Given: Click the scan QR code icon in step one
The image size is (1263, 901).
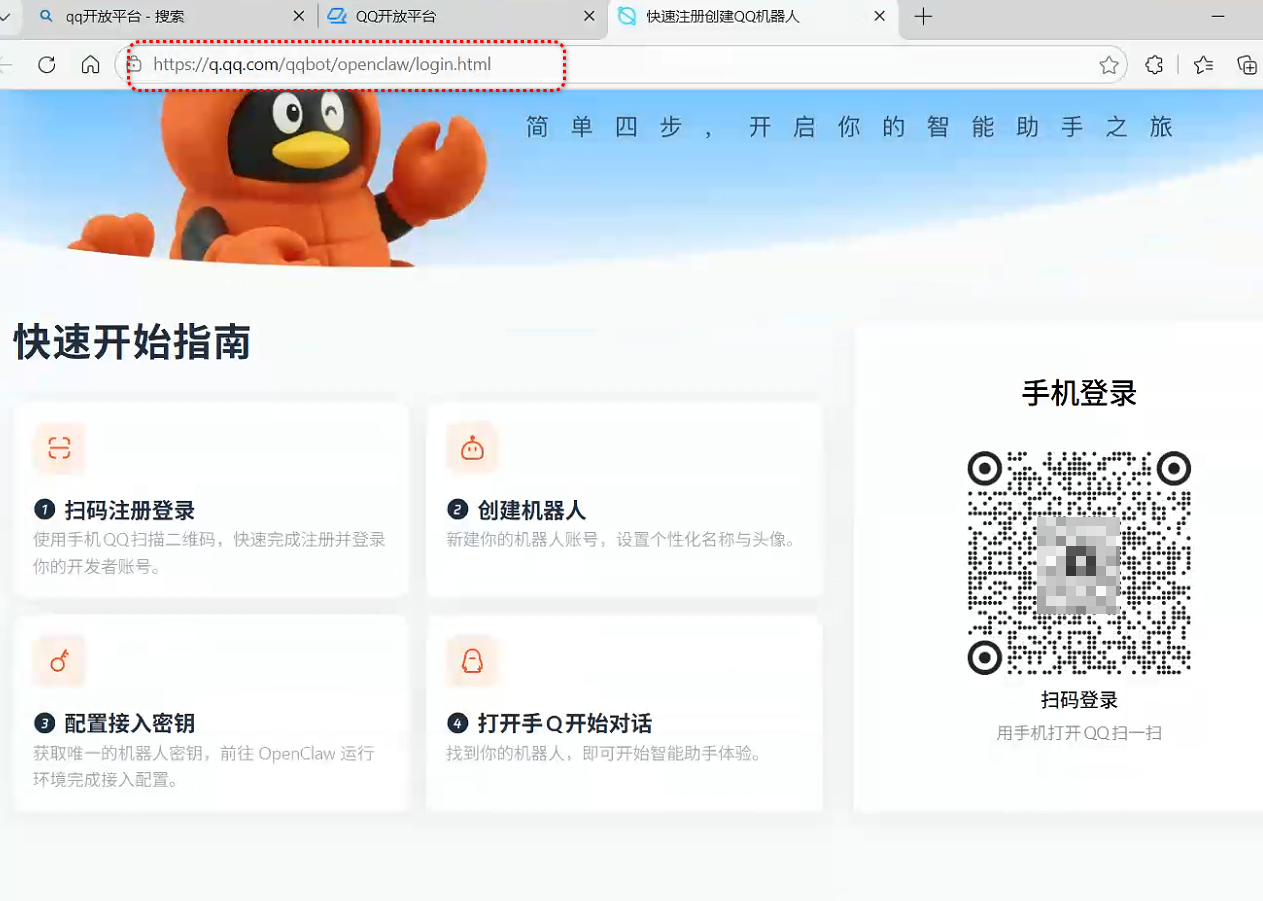Looking at the screenshot, I should point(59,448).
